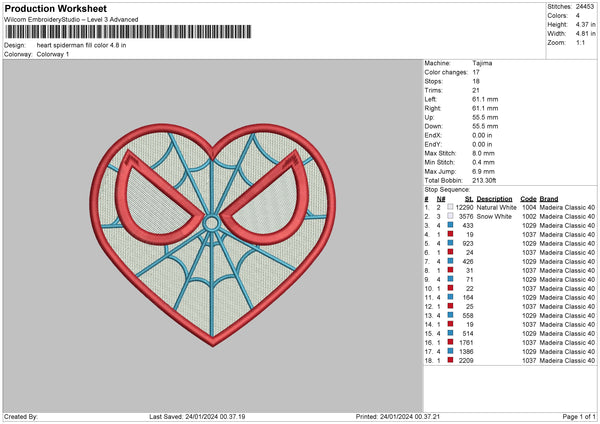Click the red swatch in stop row 18
The image size is (600, 424).
[450, 360]
